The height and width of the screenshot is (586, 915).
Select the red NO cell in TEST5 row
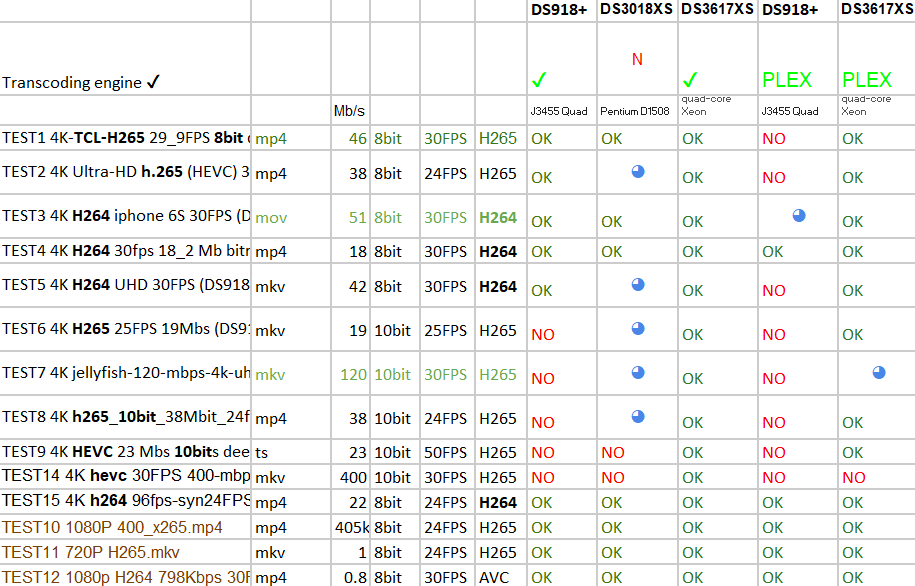(798, 285)
